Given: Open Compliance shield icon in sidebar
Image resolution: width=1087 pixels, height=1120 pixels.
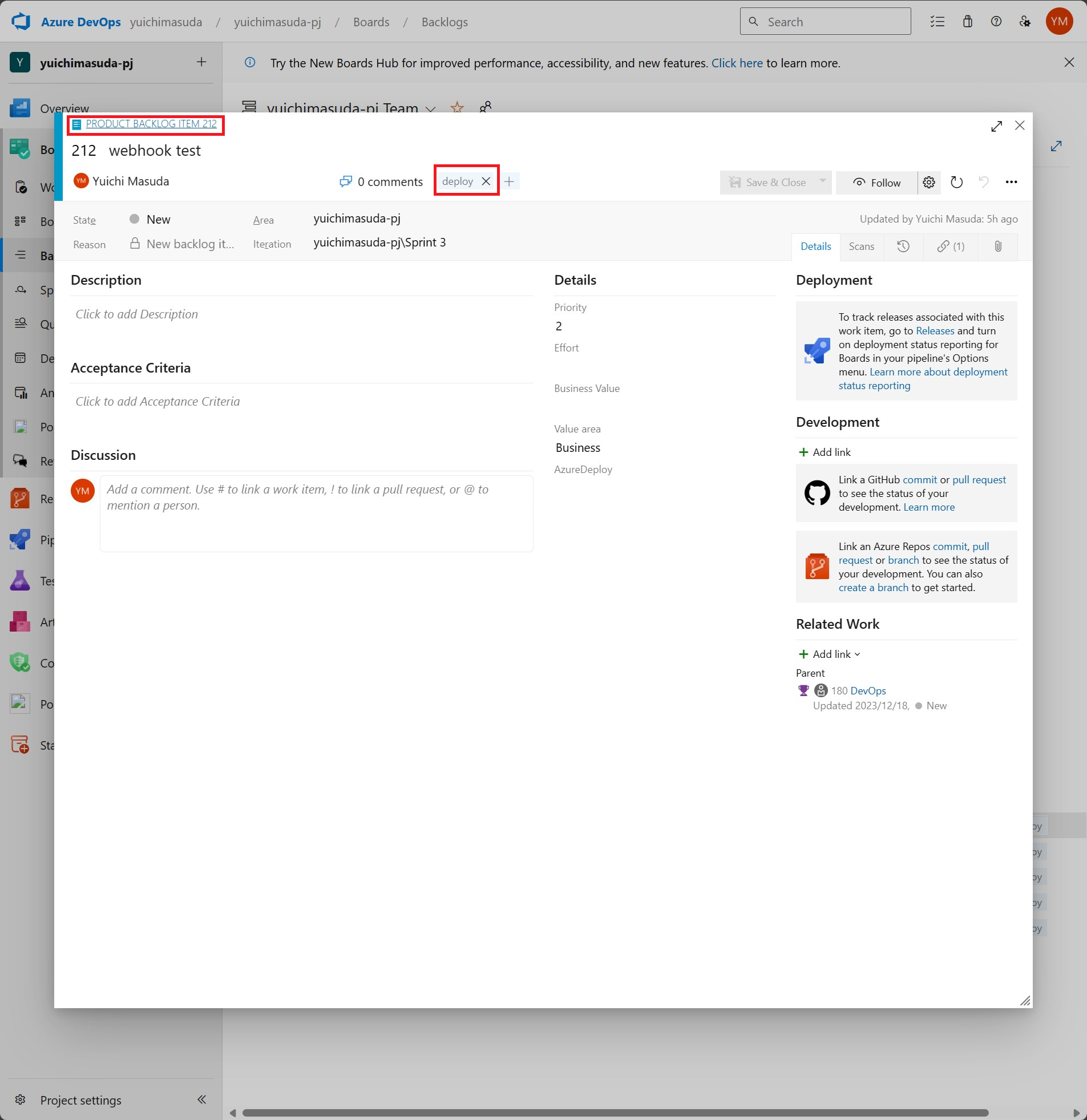Looking at the screenshot, I should [x=20, y=663].
